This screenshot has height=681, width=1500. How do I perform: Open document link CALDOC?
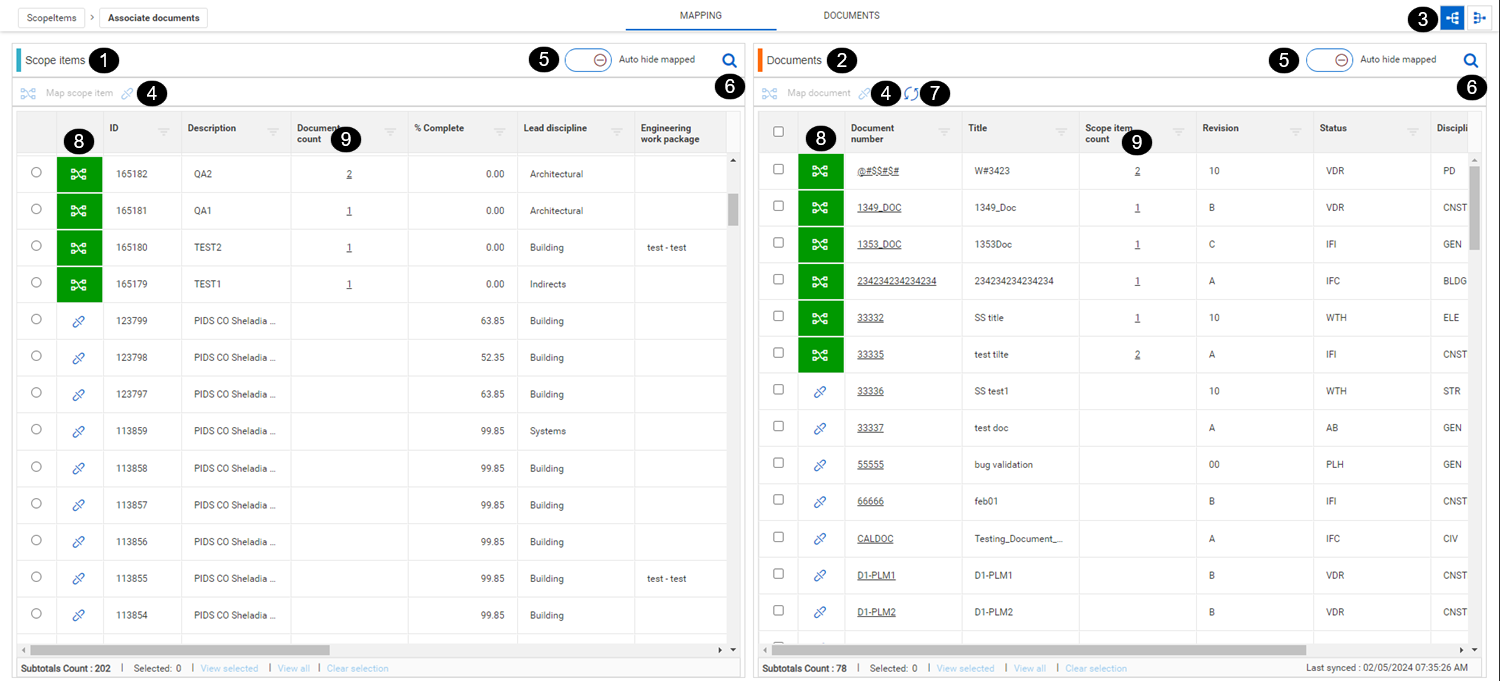point(875,539)
